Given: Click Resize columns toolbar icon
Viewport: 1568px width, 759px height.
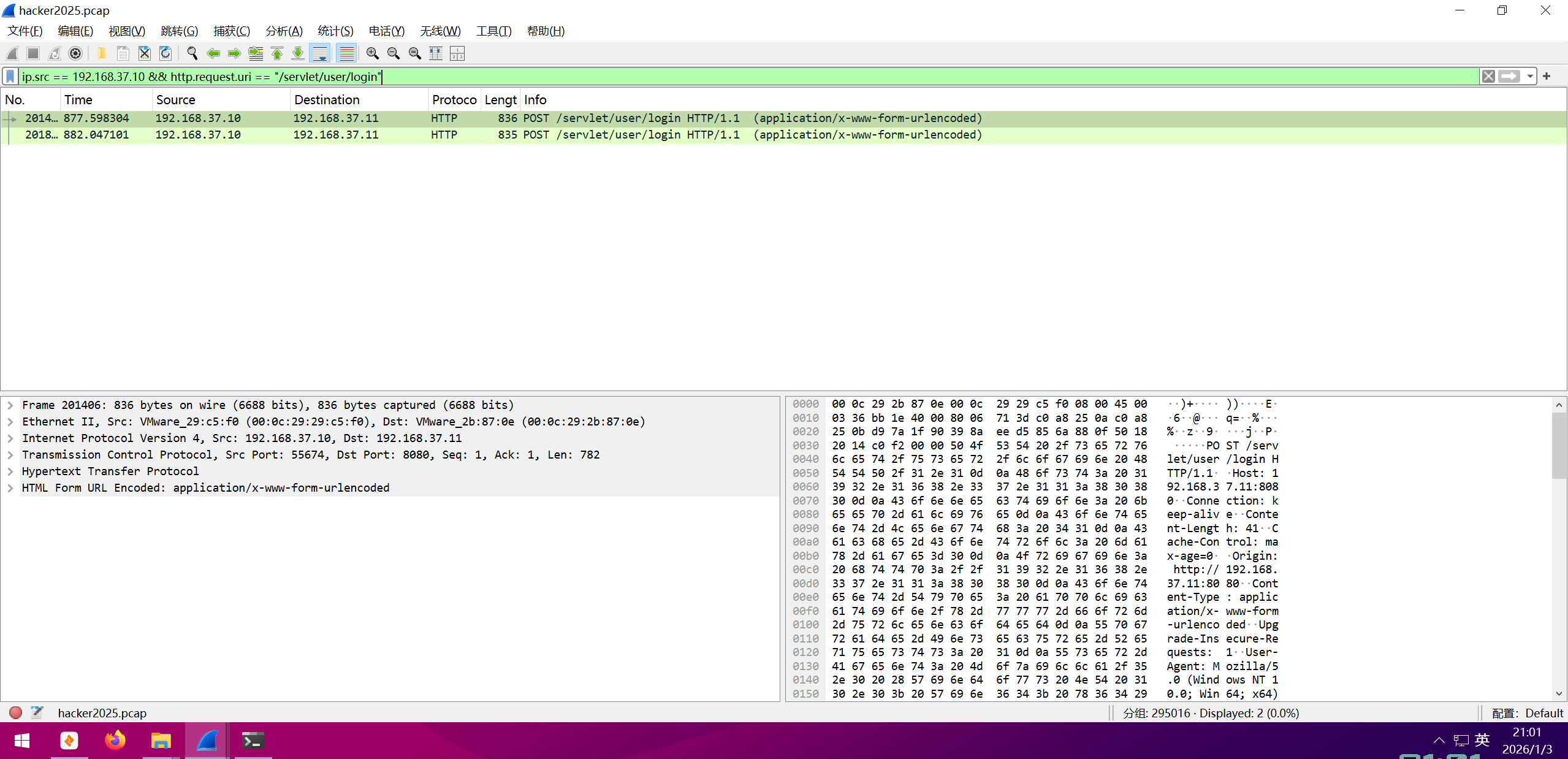Looking at the screenshot, I should click(x=436, y=53).
